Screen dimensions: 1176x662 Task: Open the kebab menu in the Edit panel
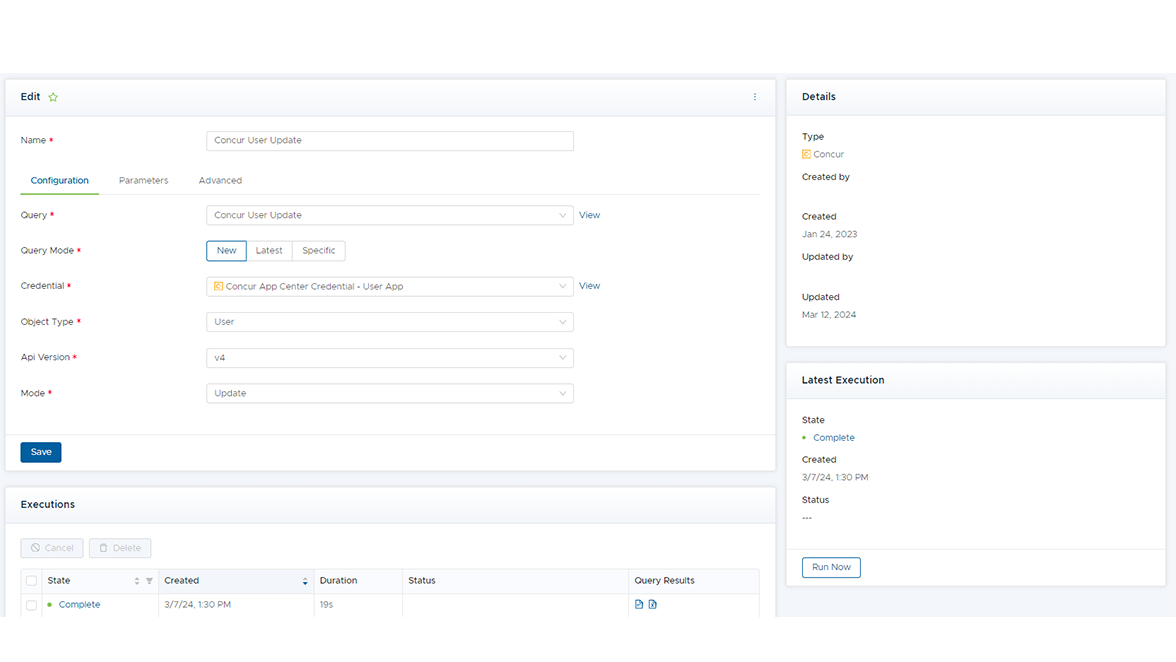click(x=755, y=97)
